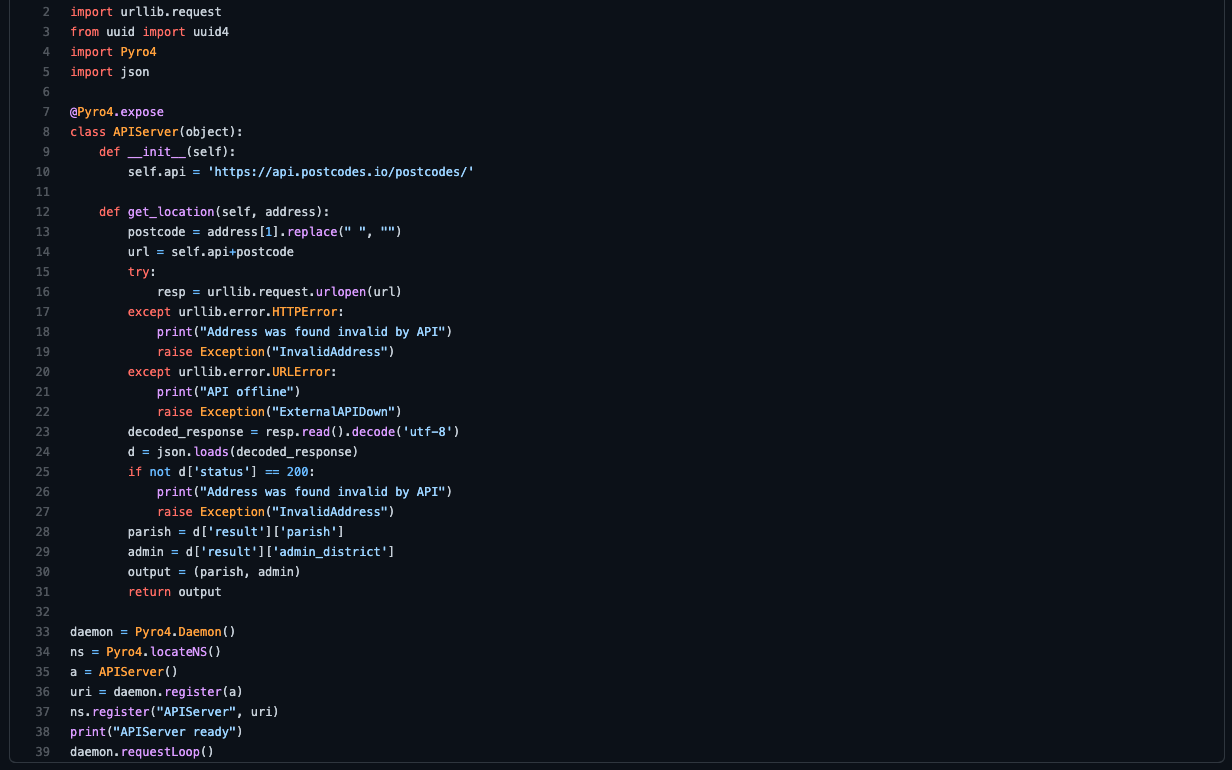Click 'output = (parish, admin)' line
Image resolution: width=1232 pixels, height=770 pixels.
(215, 572)
